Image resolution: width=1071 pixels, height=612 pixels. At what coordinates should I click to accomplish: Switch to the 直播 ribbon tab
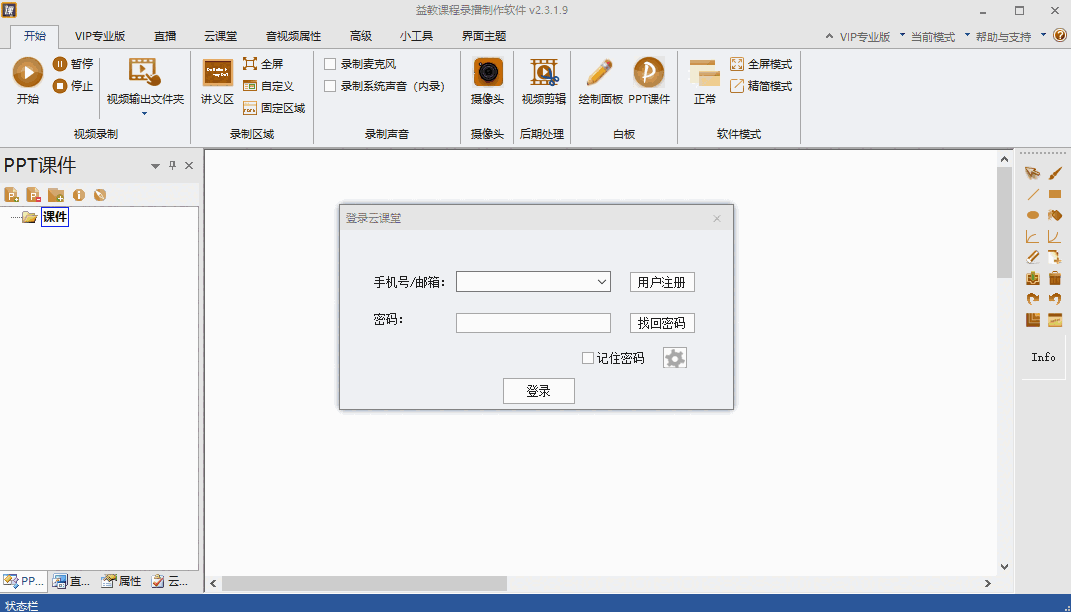click(164, 35)
